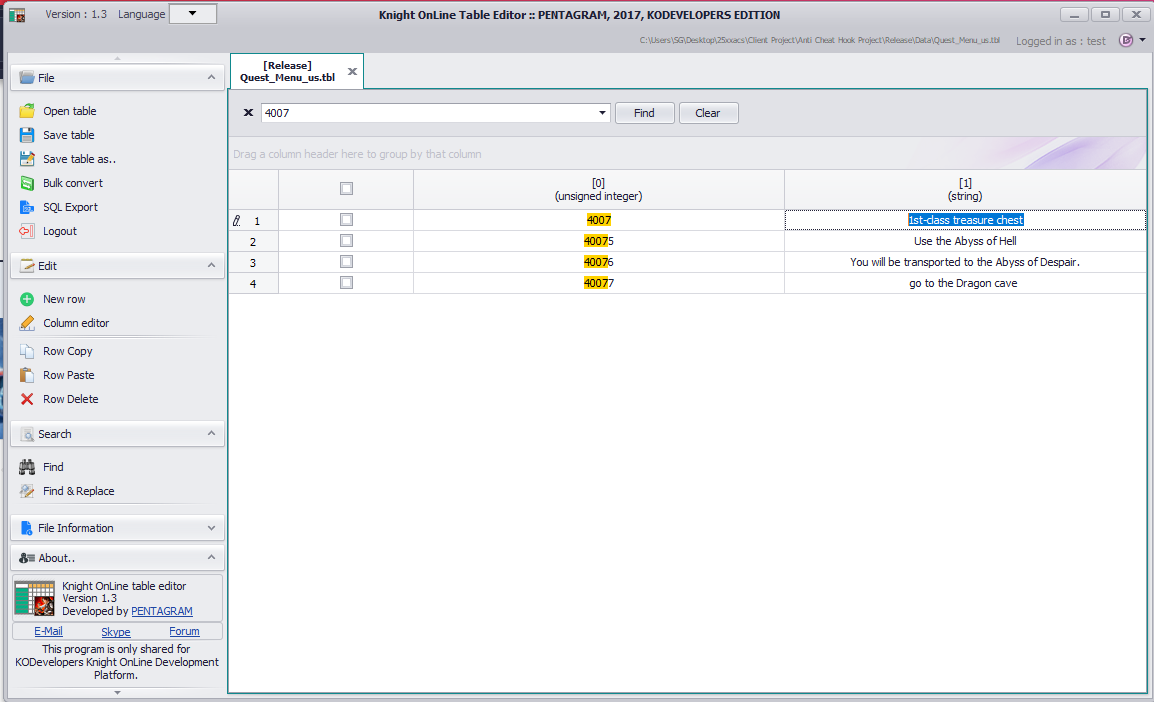Check the header select-all checkbox
This screenshot has height=702, width=1154.
tap(347, 188)
